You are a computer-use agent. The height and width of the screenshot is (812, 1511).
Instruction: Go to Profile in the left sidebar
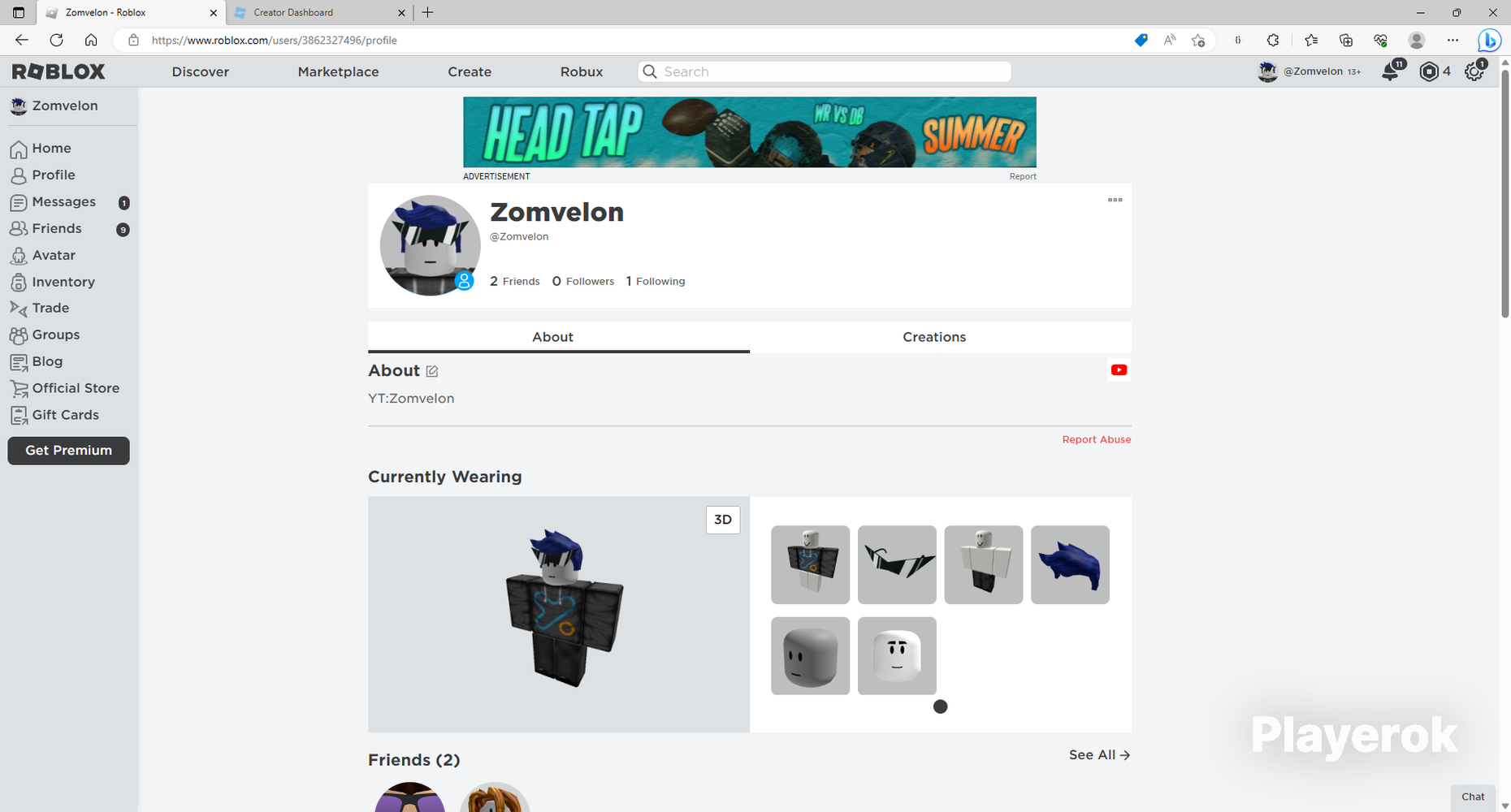42,175
